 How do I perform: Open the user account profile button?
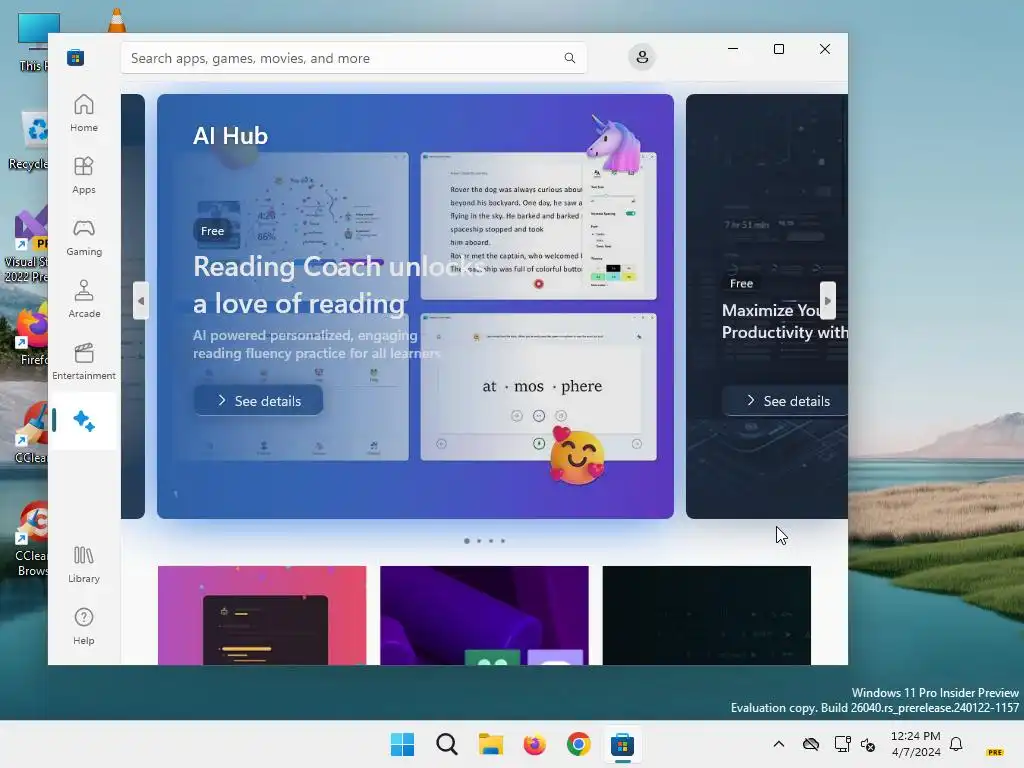(x=642, y=57)
